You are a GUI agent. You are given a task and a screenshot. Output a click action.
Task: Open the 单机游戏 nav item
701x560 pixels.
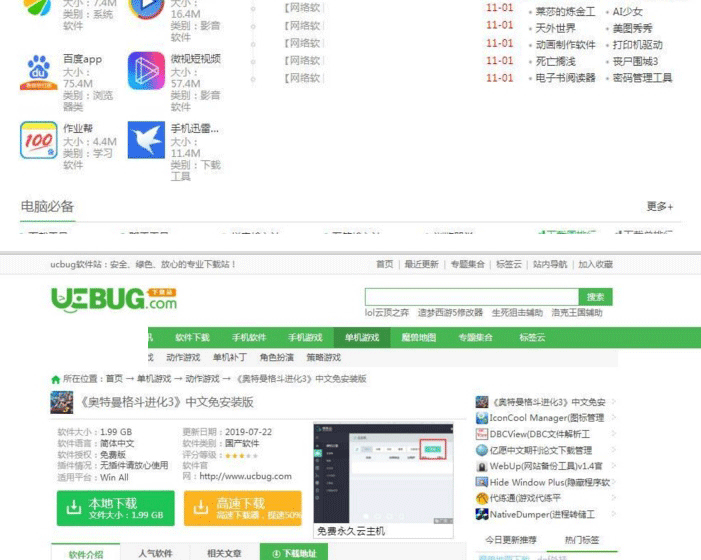point(362,337)
